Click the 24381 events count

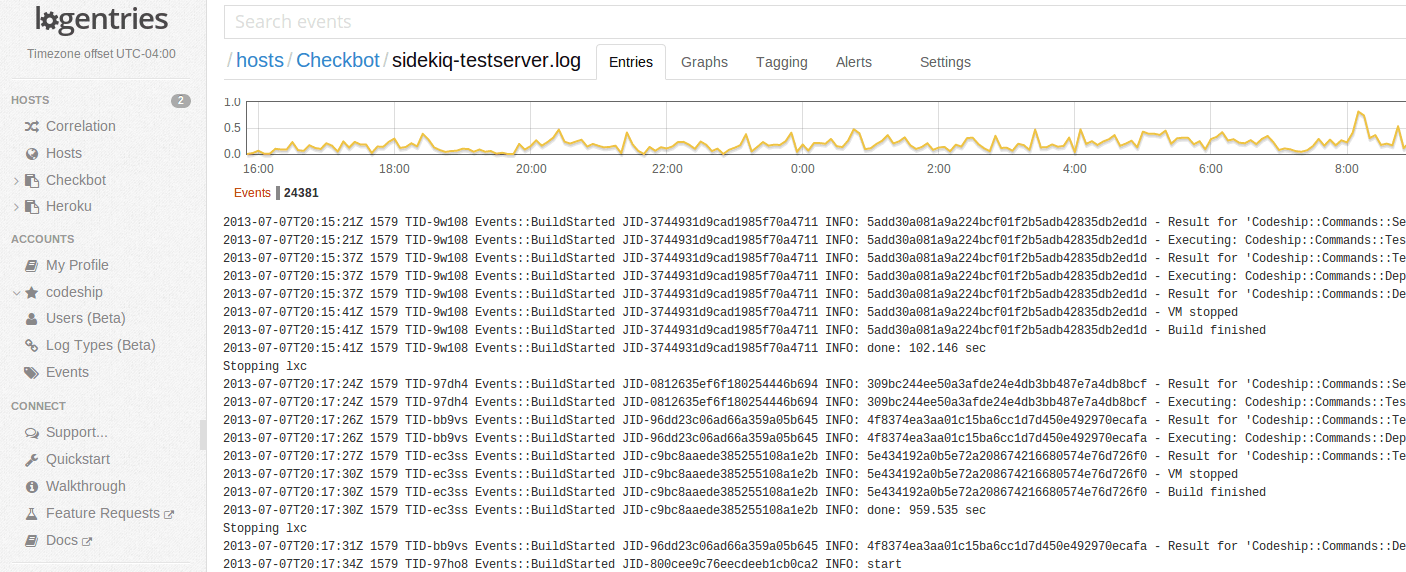point(301,193)
